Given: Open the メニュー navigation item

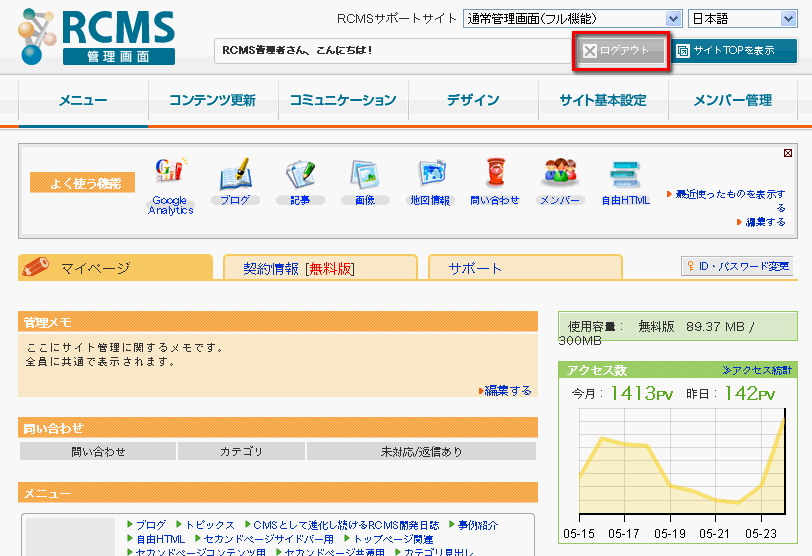Looking at the screenshot, I should (83, 100).
